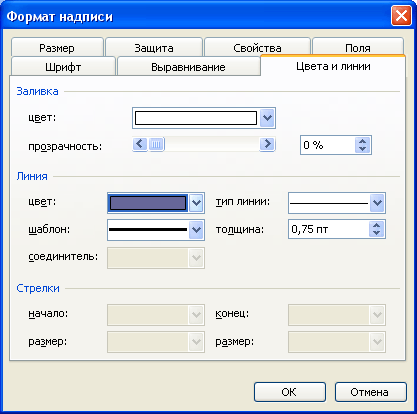Select the Свойства tab
The image size is (417, 414).
pos(257,48)
